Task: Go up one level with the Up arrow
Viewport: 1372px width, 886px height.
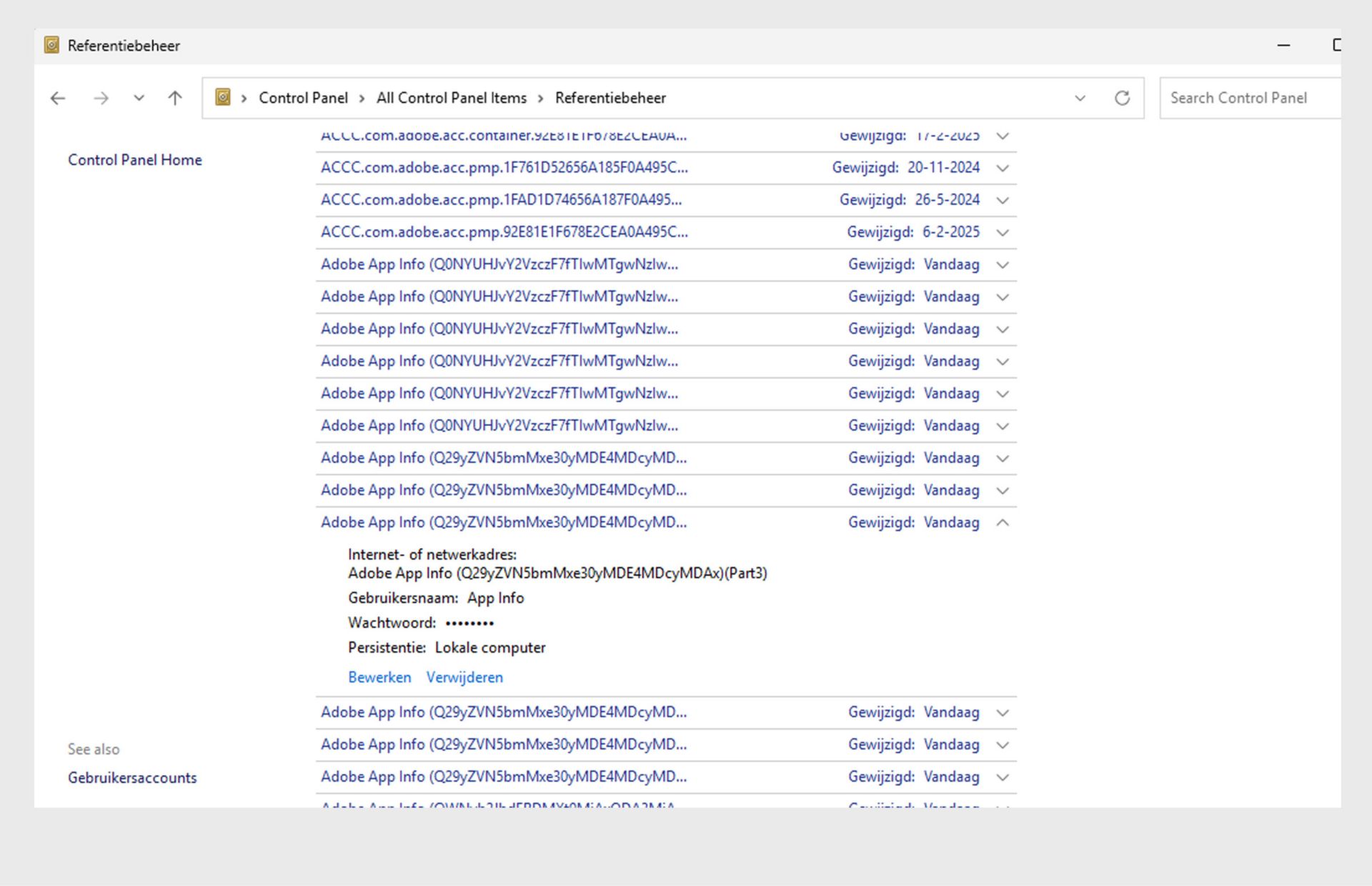Action: click(x=175, y=98)
